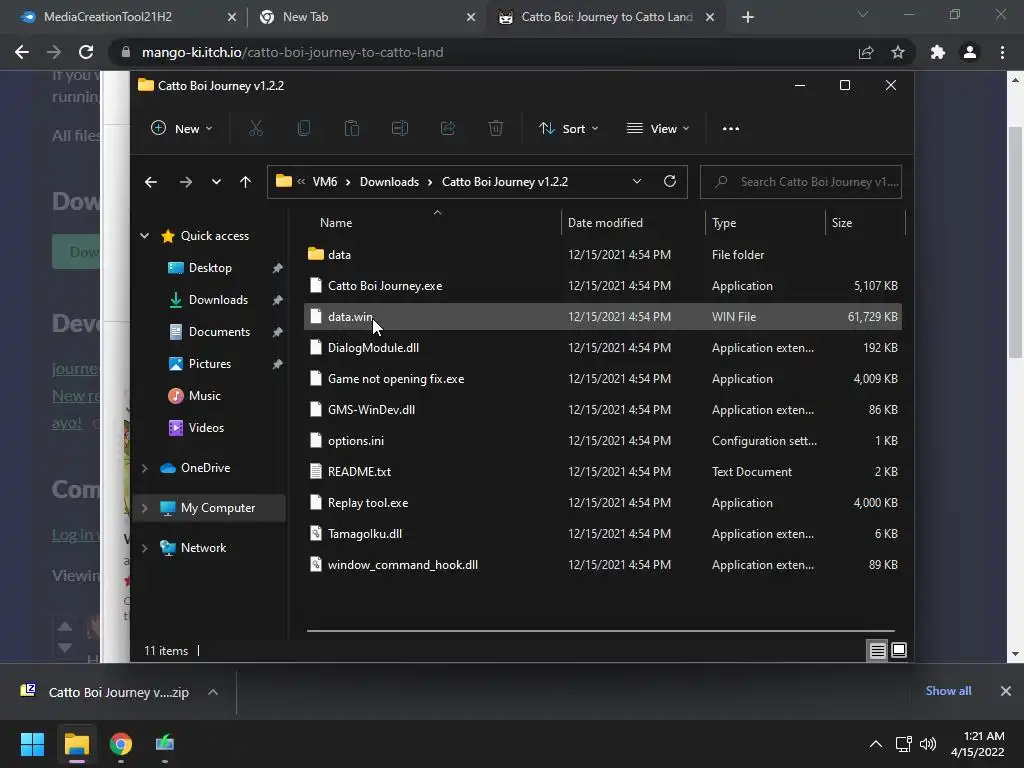Open the Sort dropdown

568,129
